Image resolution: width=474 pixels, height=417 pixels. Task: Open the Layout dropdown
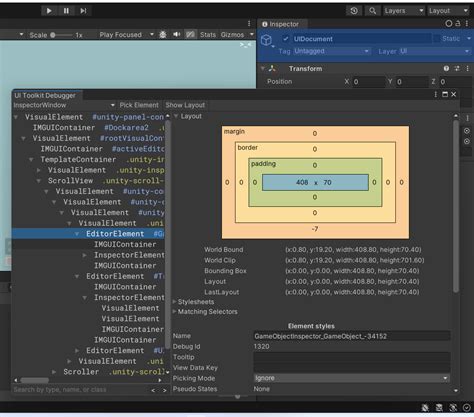point(448,11)
